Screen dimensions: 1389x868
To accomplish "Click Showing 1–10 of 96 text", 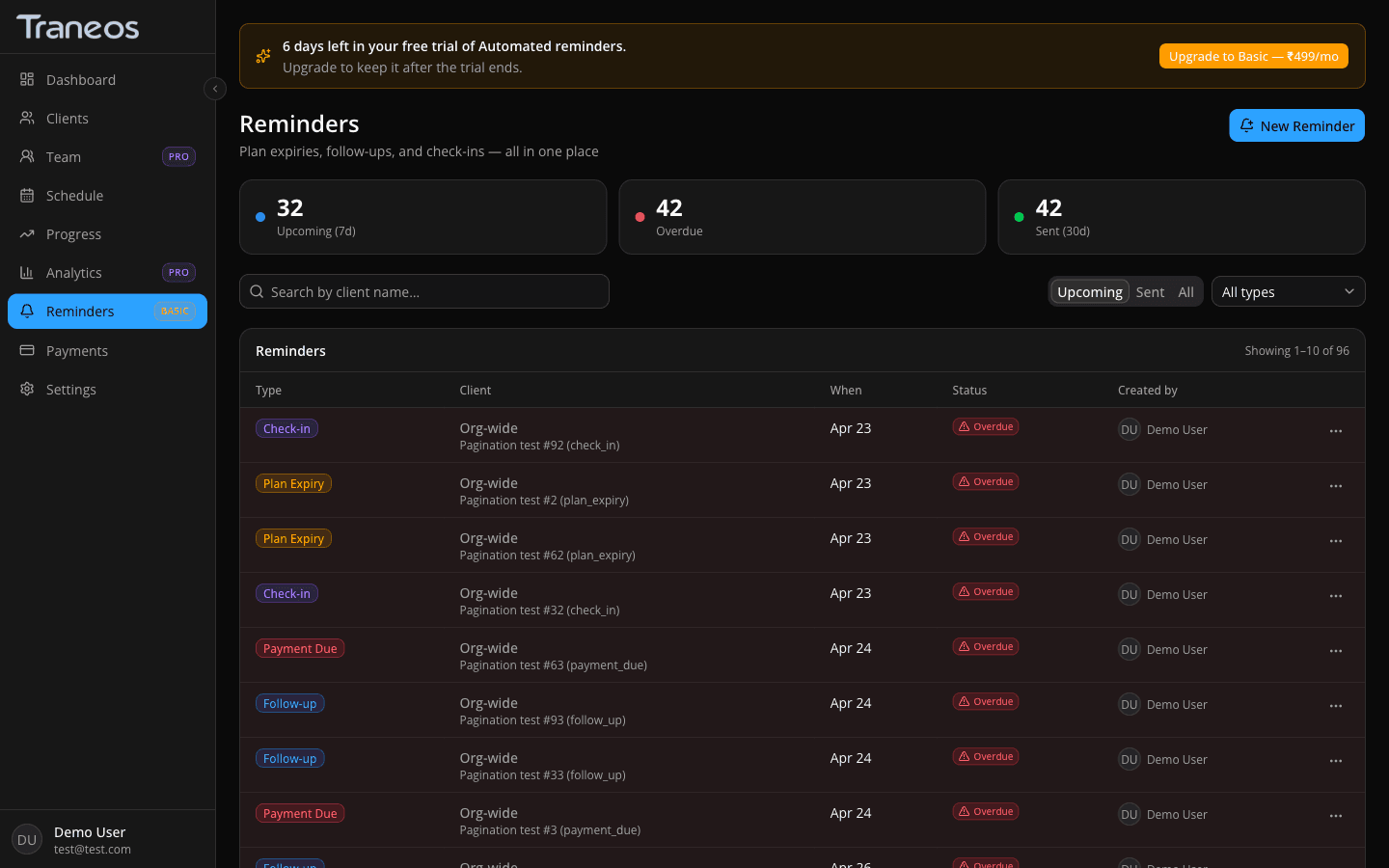I will [1296, 350].
